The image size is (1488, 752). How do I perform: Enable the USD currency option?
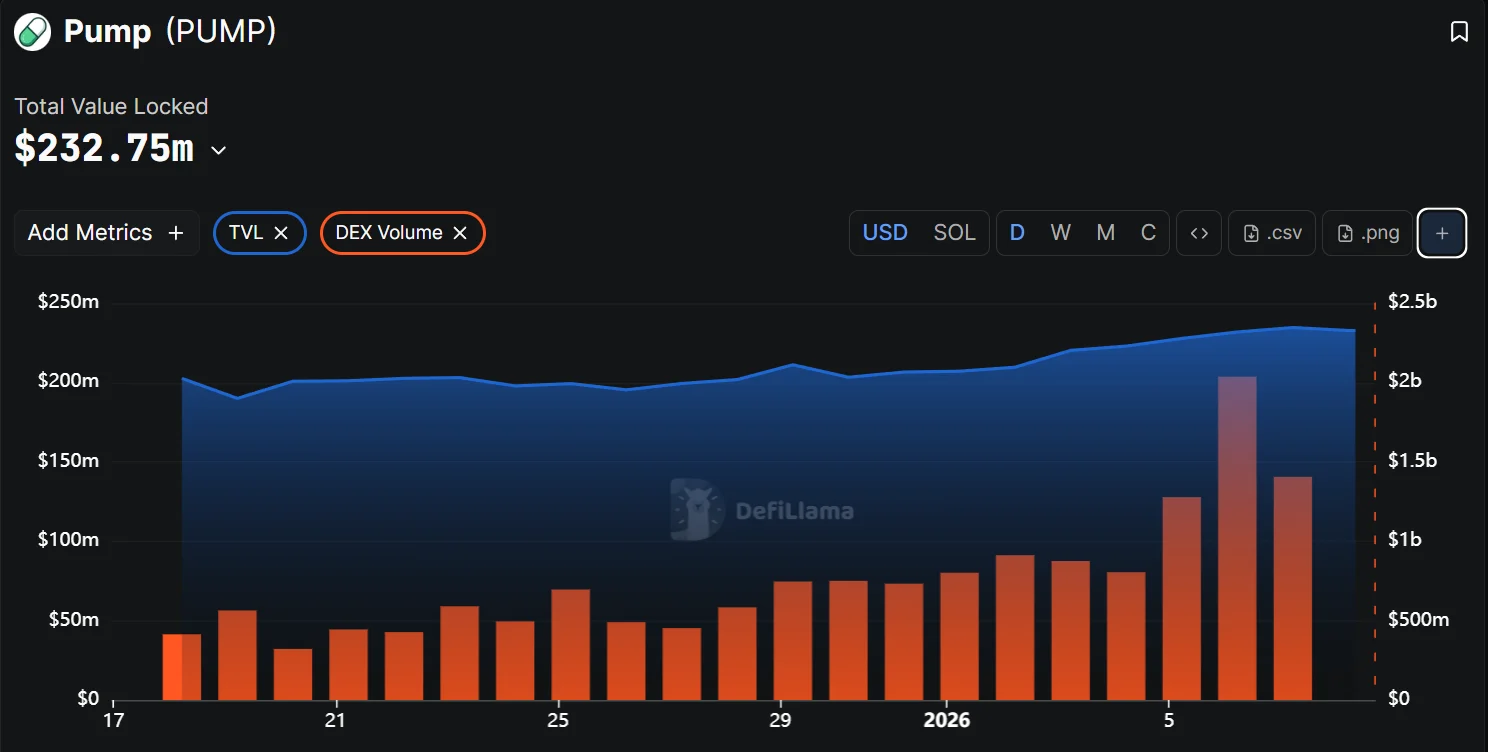pyautogui.click(x=885, y=232)
